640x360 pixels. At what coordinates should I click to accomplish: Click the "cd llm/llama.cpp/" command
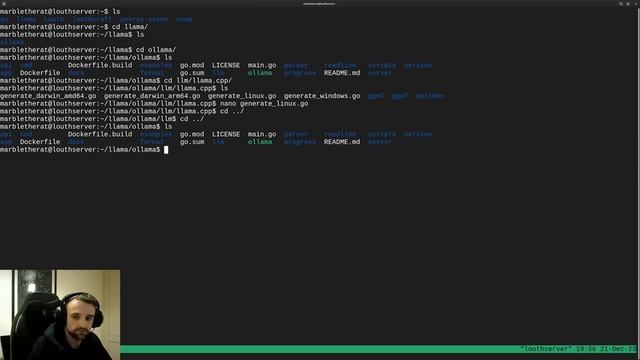(x=198, y=80)
